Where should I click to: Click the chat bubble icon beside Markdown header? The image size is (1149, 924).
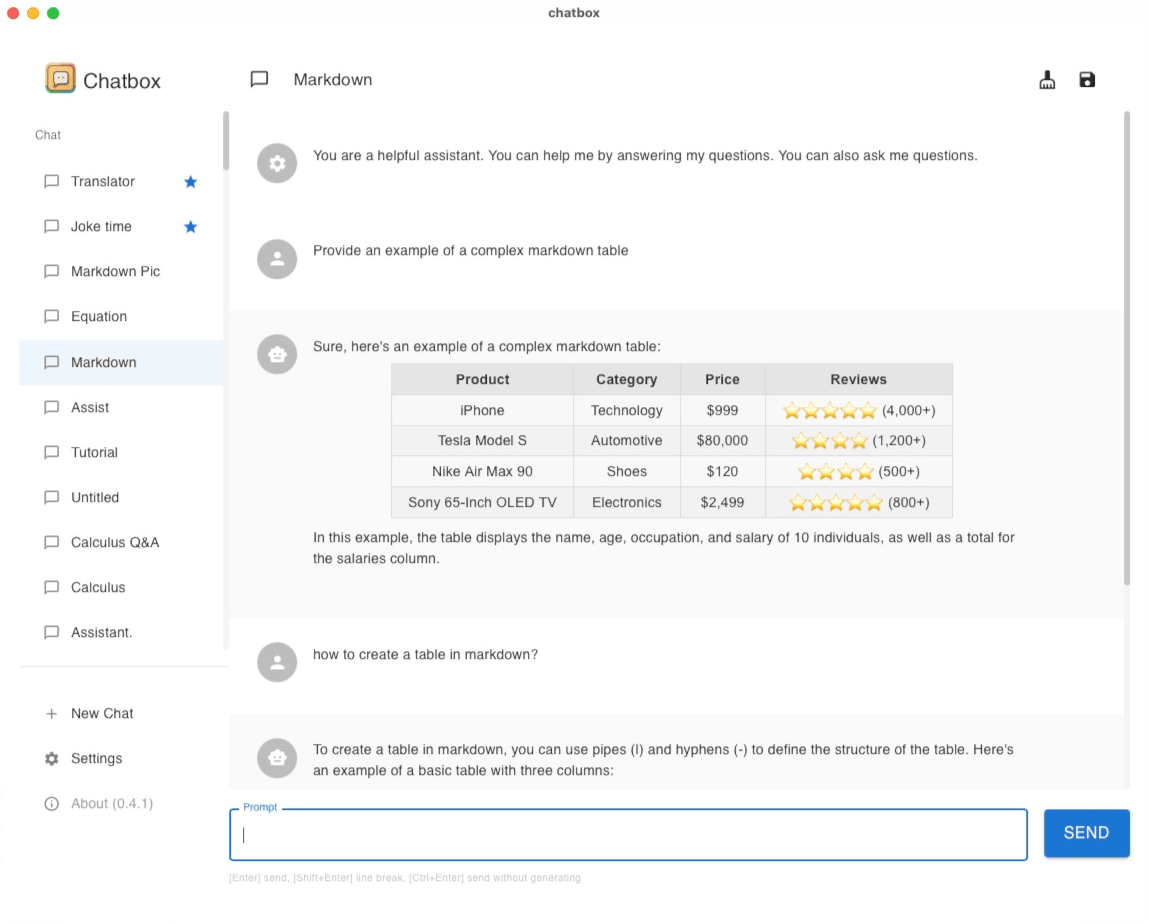(x=260, y=79)
